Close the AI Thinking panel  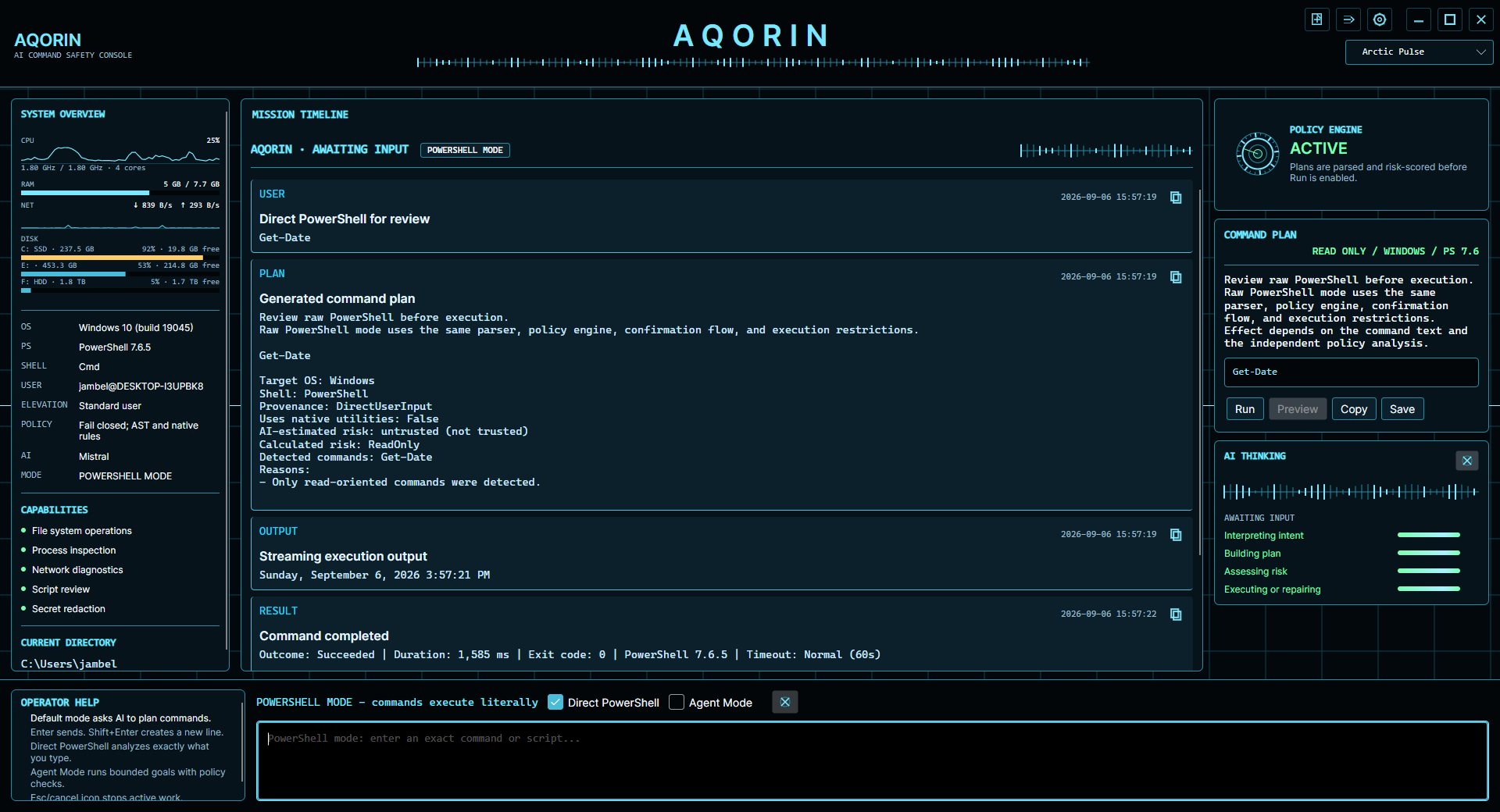click(1467, 461)
